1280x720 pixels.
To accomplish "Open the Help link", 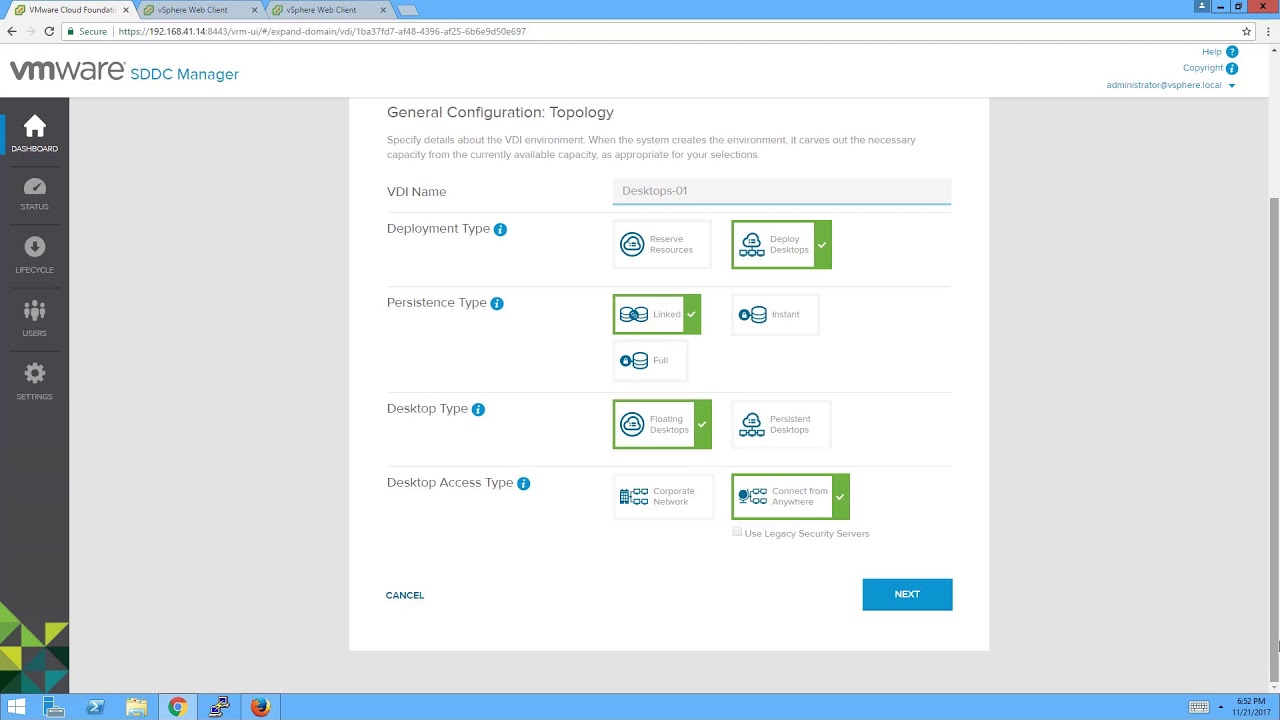I will coord(1212,52).
